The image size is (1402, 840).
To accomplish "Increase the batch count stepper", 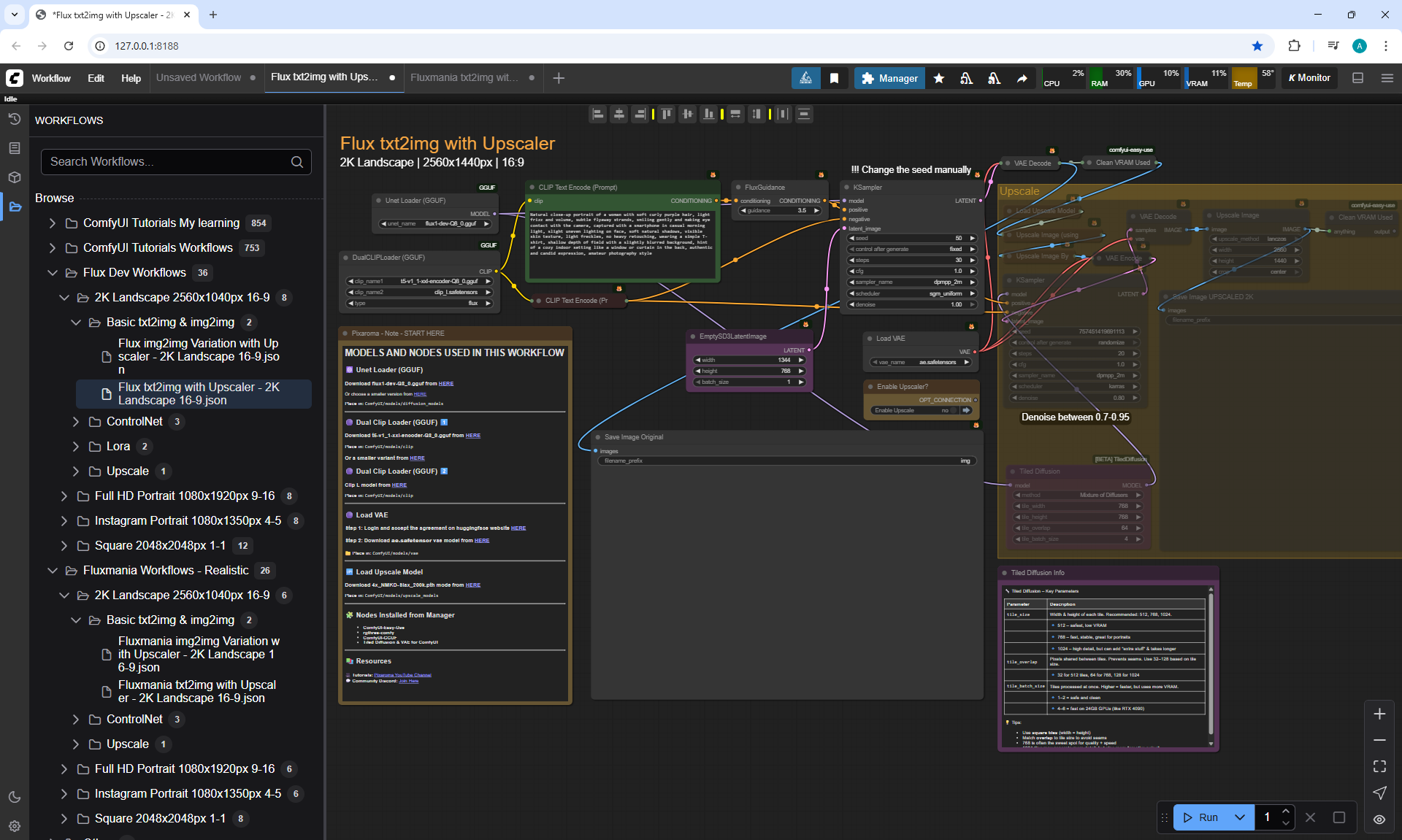I will coord(1286,812).
